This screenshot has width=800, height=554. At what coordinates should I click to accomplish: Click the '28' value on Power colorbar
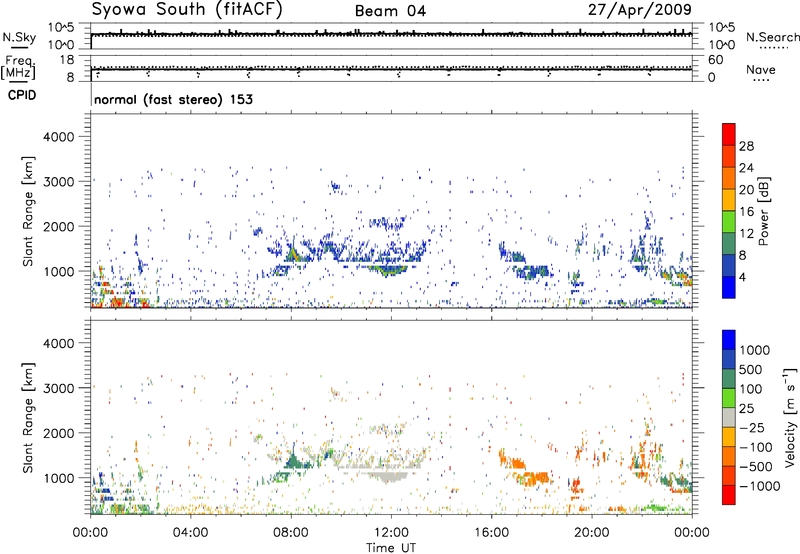[746, 146]
